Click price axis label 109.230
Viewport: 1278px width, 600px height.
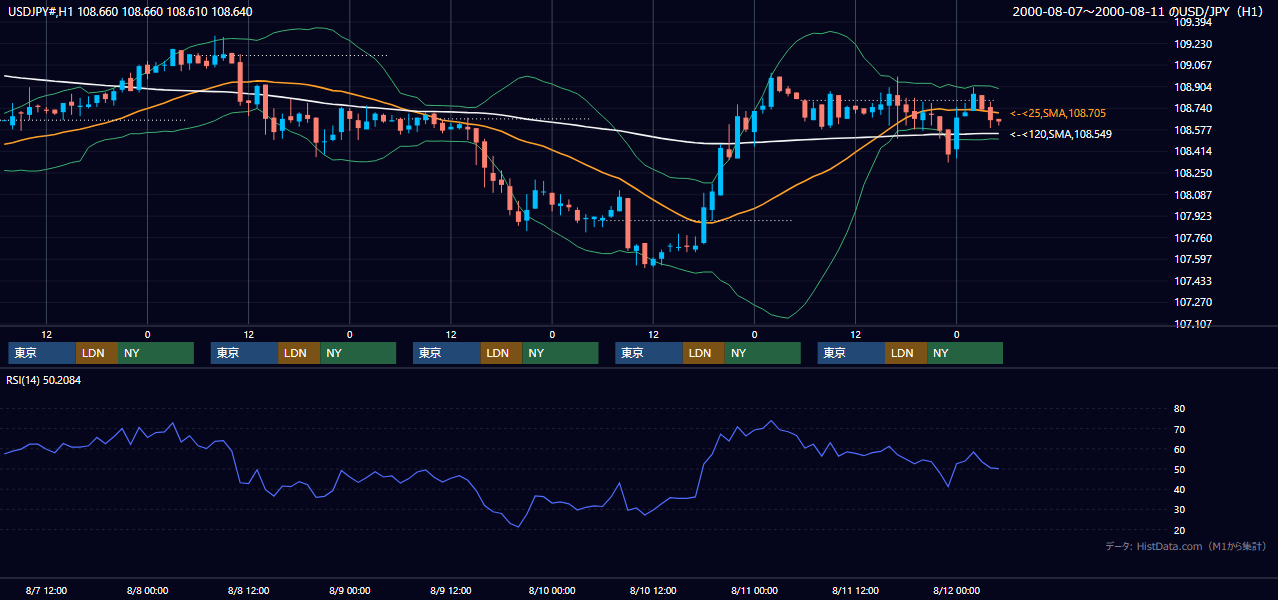click(x=1192, y=44)
